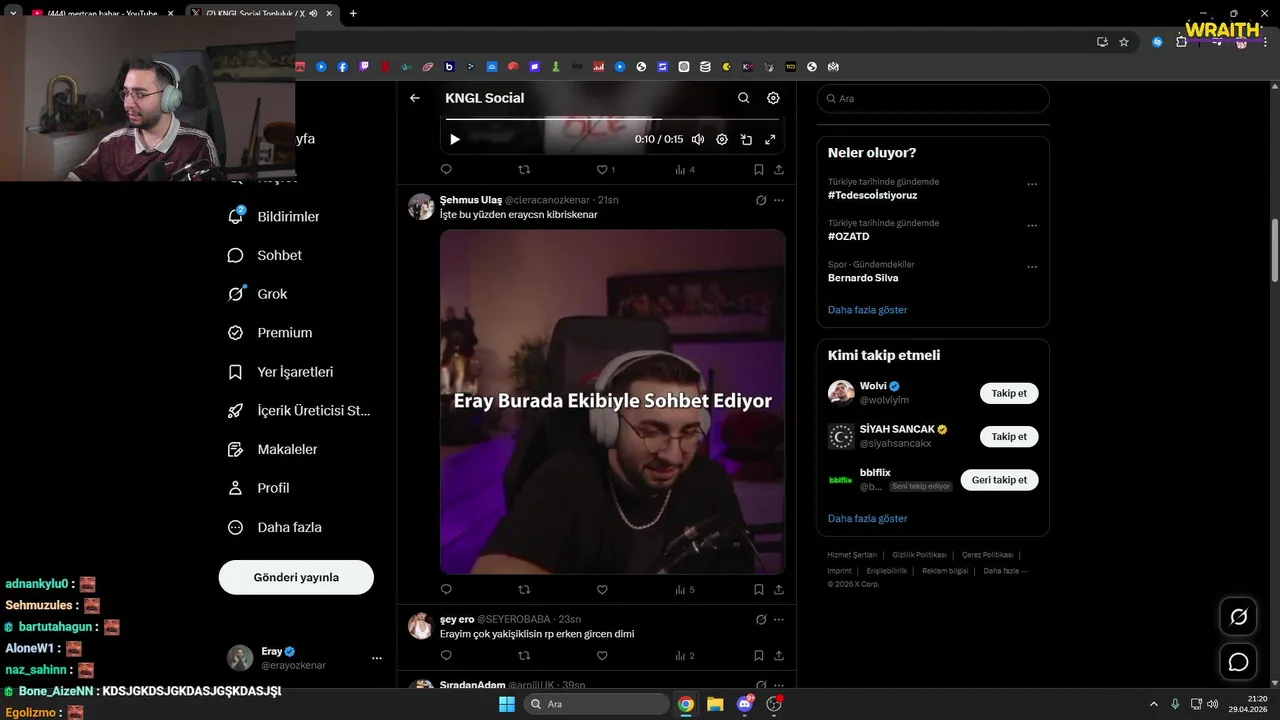Like the top video post showing 1 like

pos(606,170)
